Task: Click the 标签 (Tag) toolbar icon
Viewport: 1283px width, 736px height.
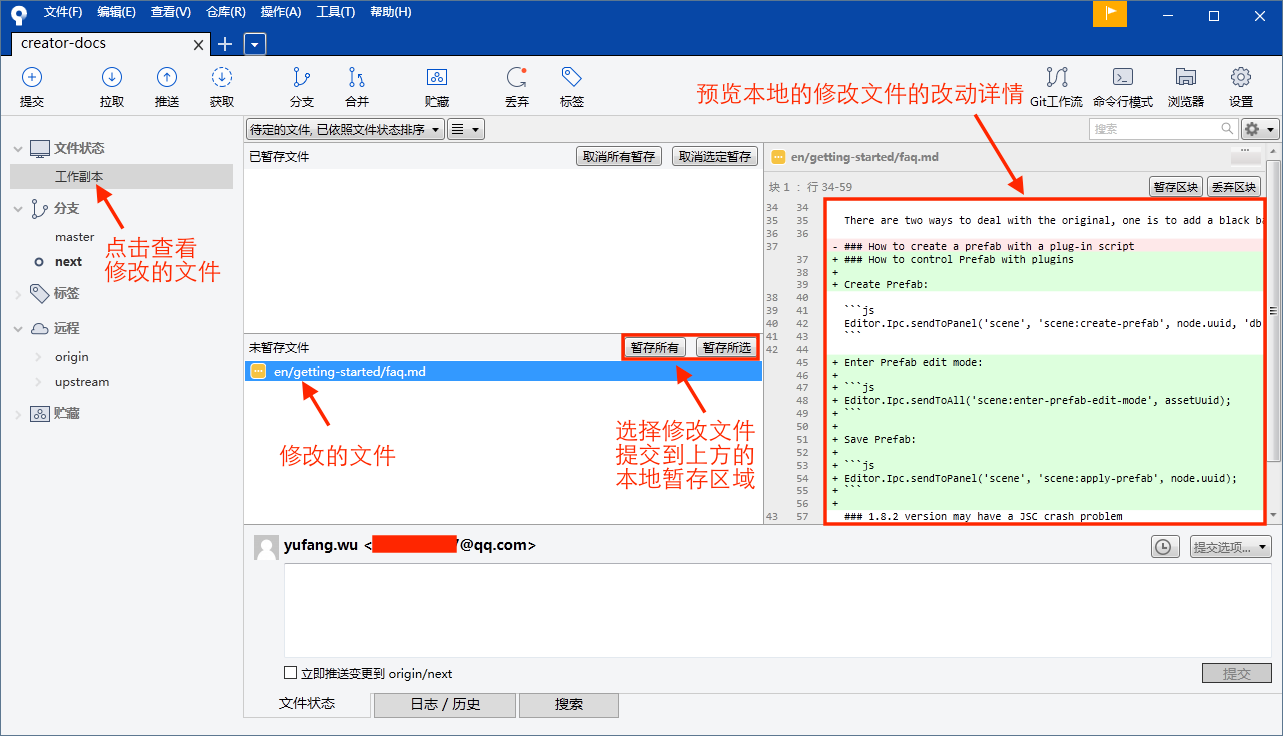Action: [572, 78]
